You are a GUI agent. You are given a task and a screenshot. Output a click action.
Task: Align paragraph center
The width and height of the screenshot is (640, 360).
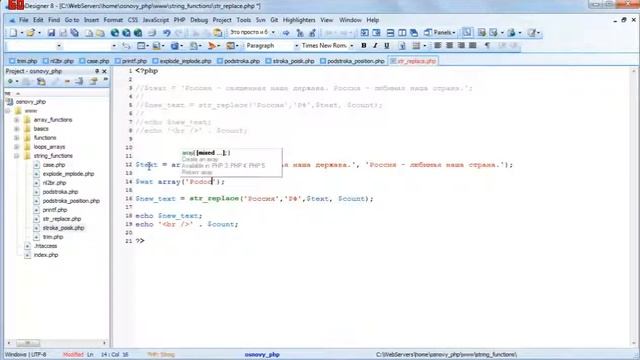[449, 46]
